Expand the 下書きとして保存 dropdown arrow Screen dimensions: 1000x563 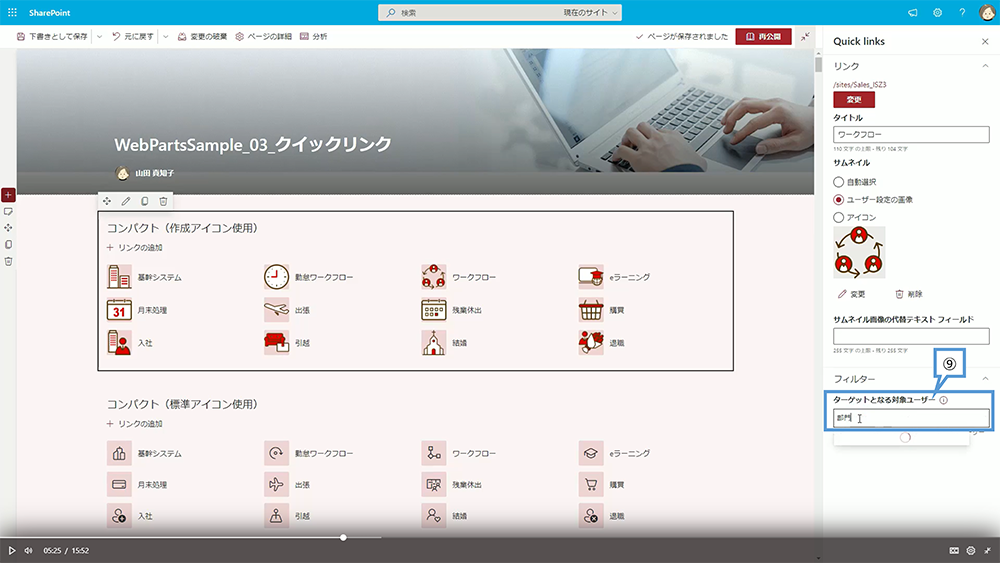pos(99,36)
